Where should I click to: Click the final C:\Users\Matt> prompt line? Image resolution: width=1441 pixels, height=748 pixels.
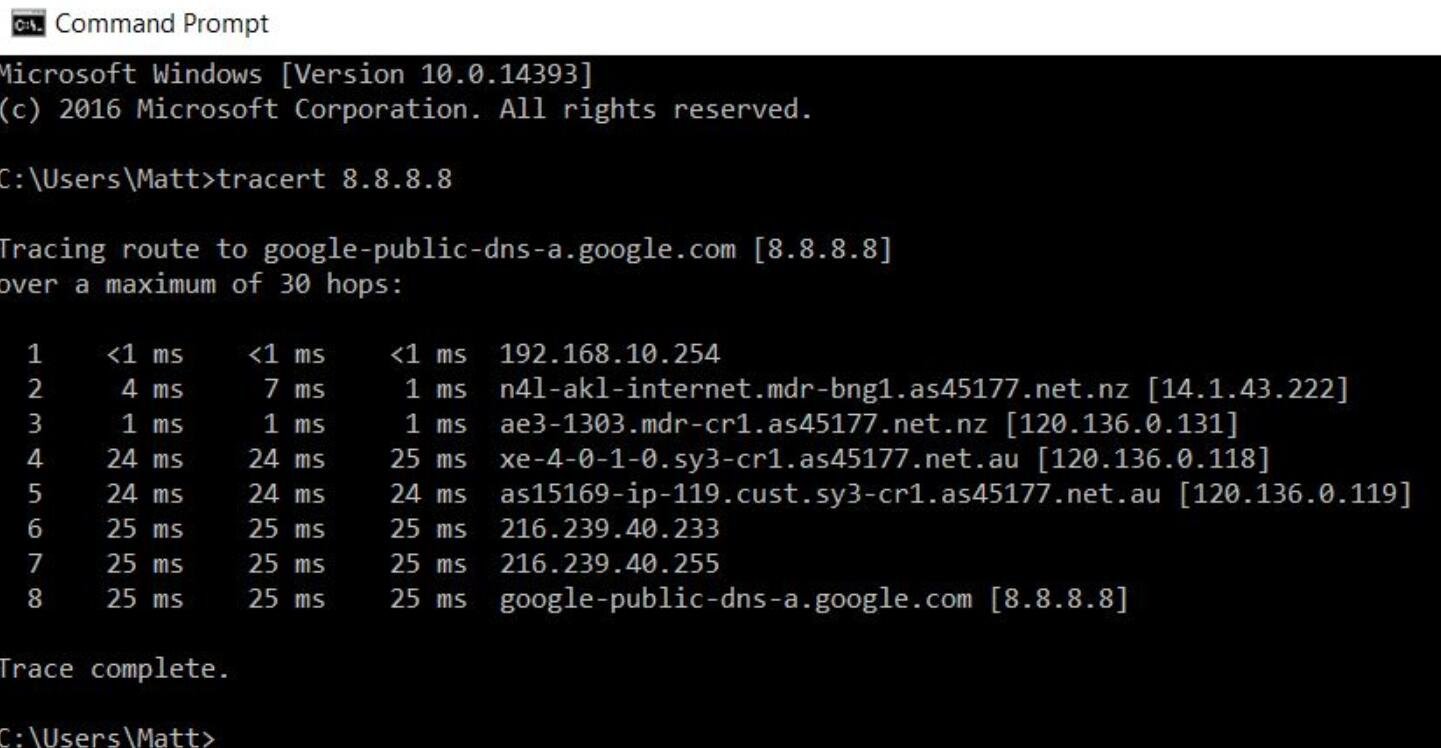106,738
